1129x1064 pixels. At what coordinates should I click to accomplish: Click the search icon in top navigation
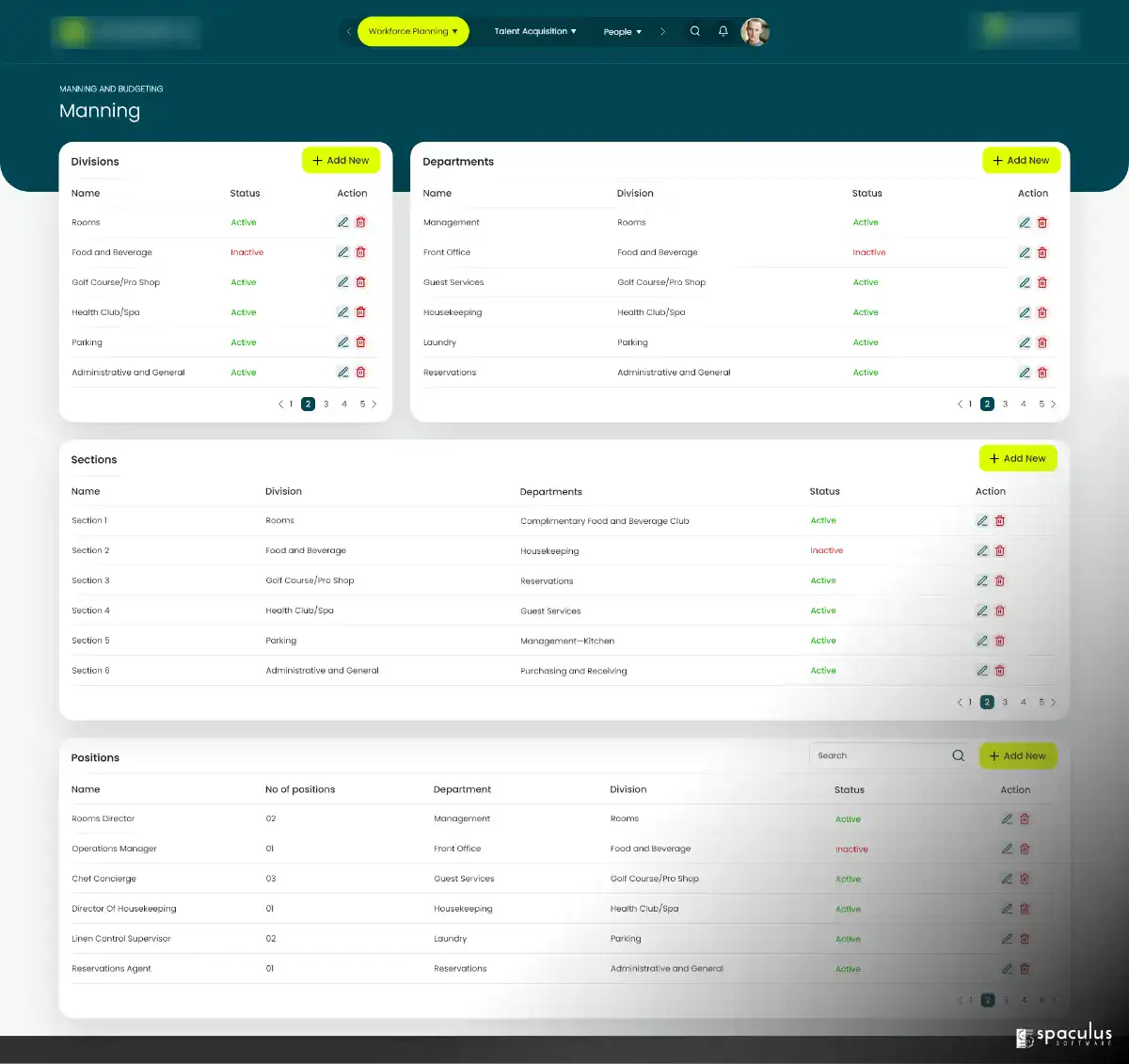pos(695,31)
